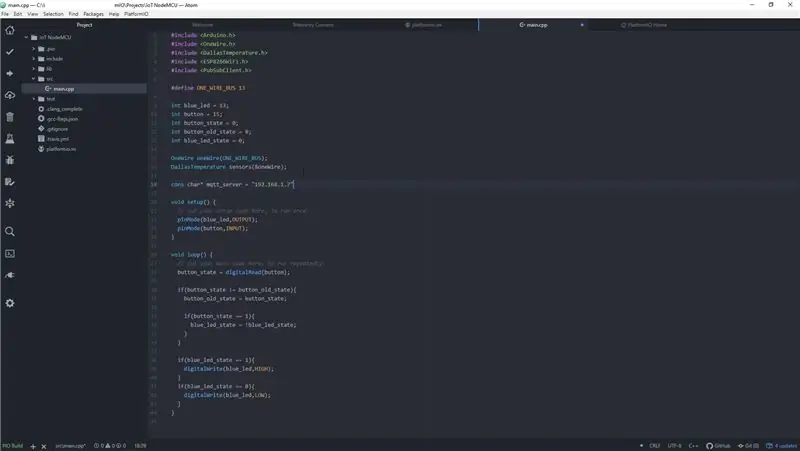The width and height of the screenshot is (800, 451).
Task: Open PlatformIO Home via house icon
Action: pyautogui.click(x=10, y=30)
